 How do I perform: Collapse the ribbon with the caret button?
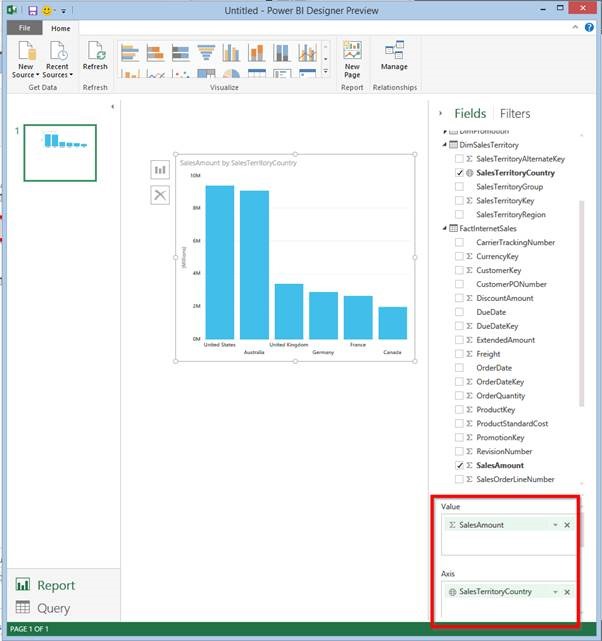[575, 27]
